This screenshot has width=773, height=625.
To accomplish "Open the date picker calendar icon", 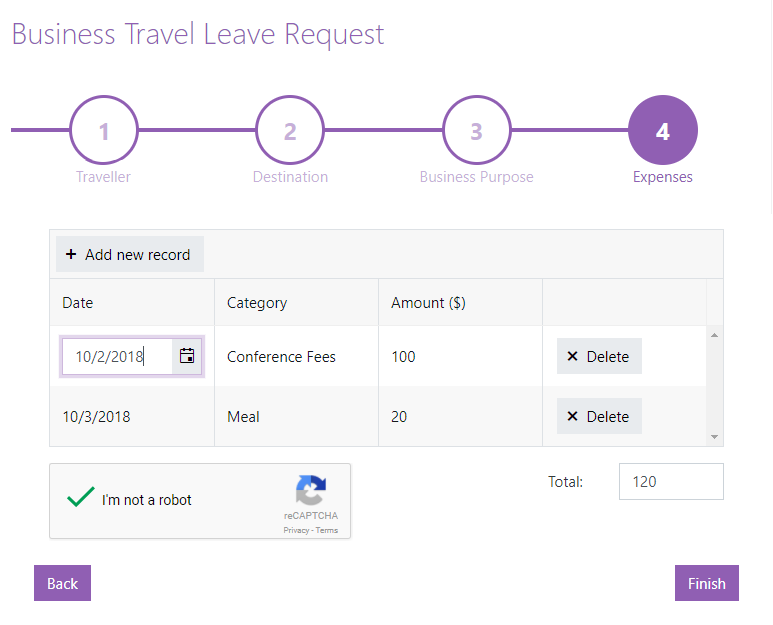I will (187, 356).
